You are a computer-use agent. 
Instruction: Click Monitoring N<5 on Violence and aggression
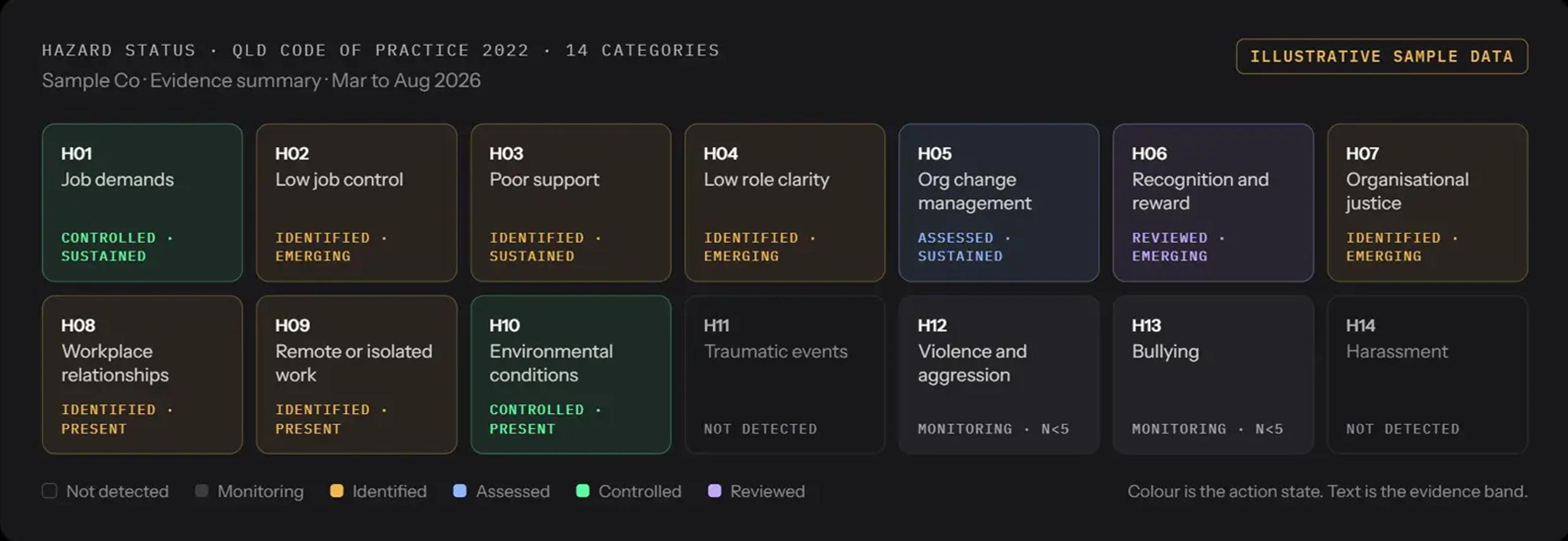pos(993,429)
